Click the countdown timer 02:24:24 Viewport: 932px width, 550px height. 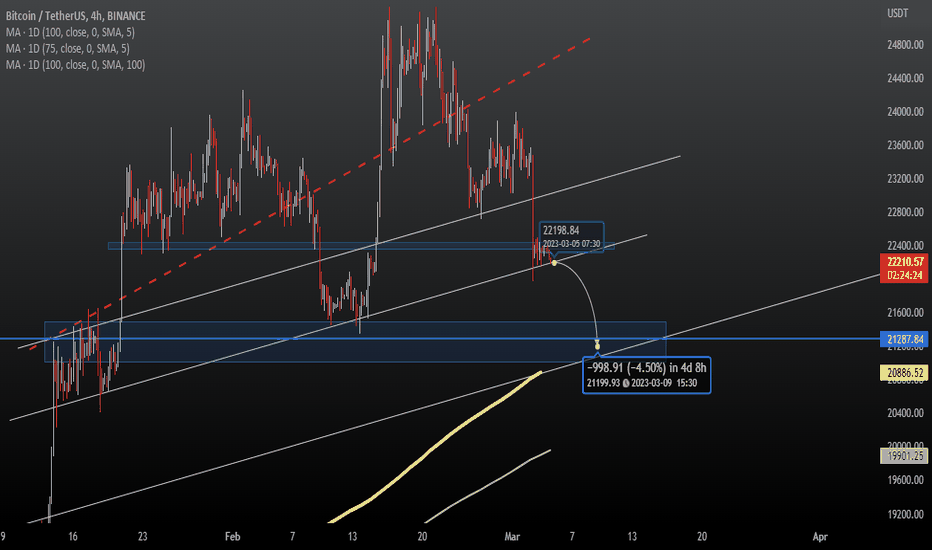(905, 275)
